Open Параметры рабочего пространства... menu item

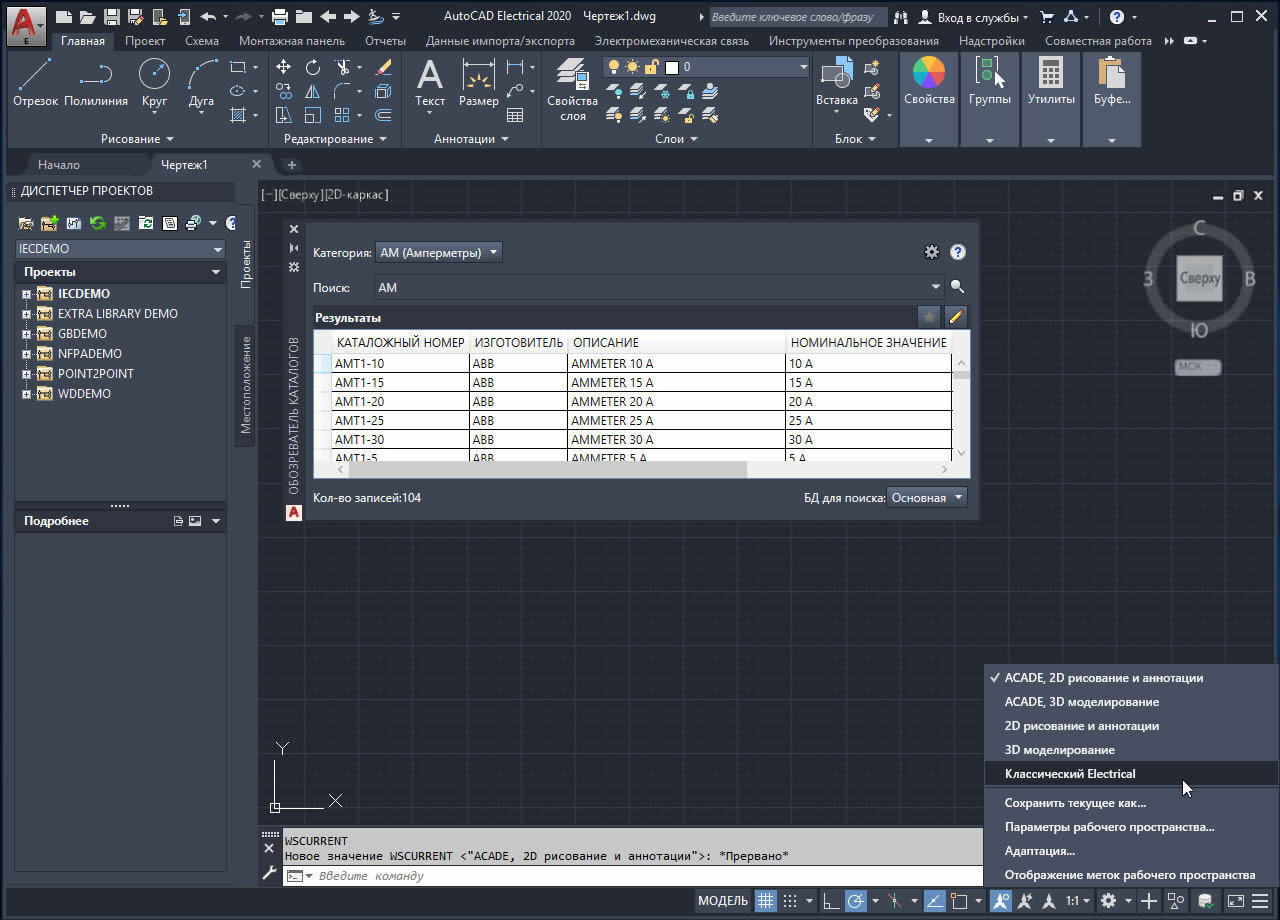pyautogui.click(x=1131, y=827)
